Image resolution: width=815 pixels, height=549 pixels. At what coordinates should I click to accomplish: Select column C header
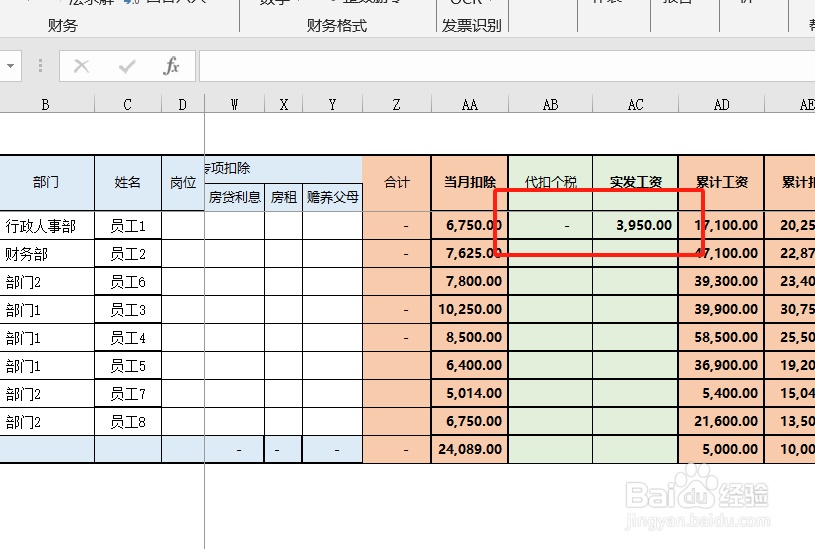tap(128, 104)
